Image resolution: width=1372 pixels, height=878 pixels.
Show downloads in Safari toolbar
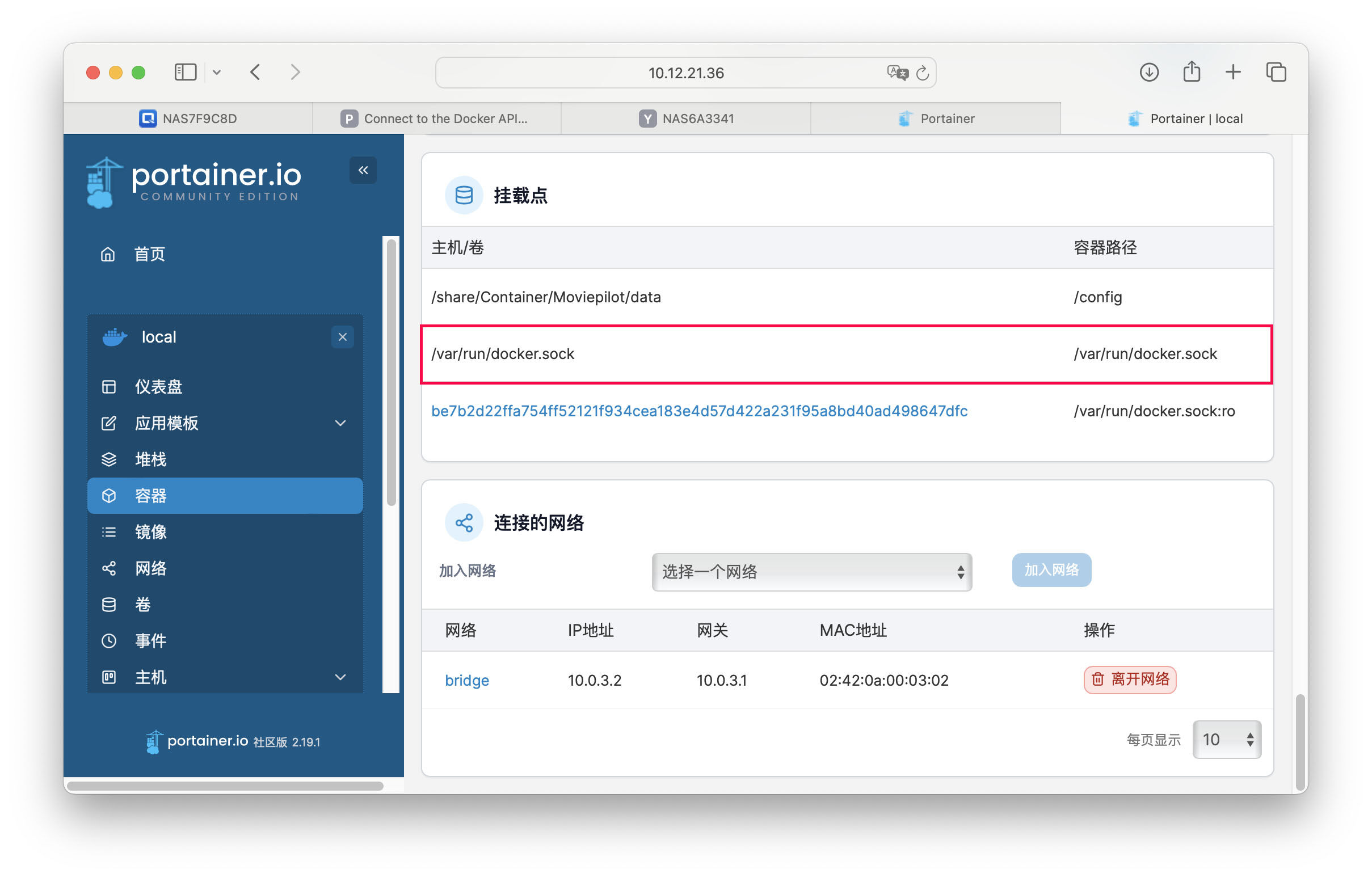(x=1148, y=73)
